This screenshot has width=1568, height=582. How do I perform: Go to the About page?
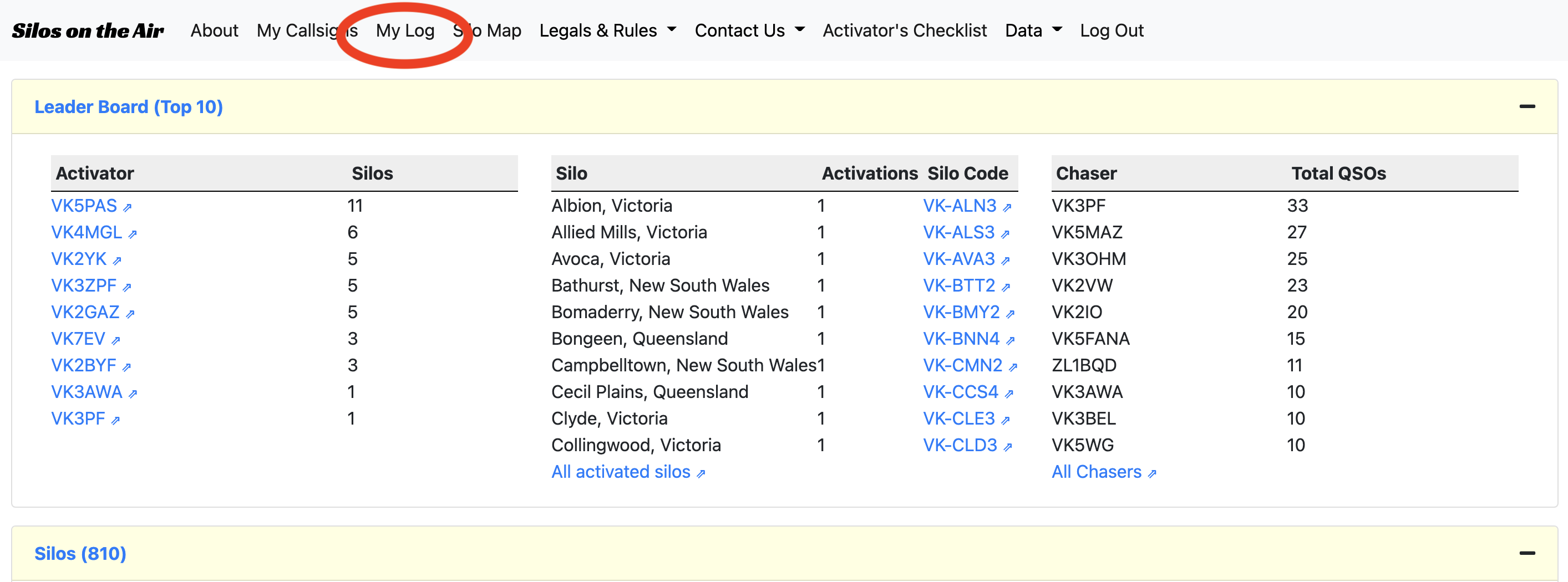214,30
